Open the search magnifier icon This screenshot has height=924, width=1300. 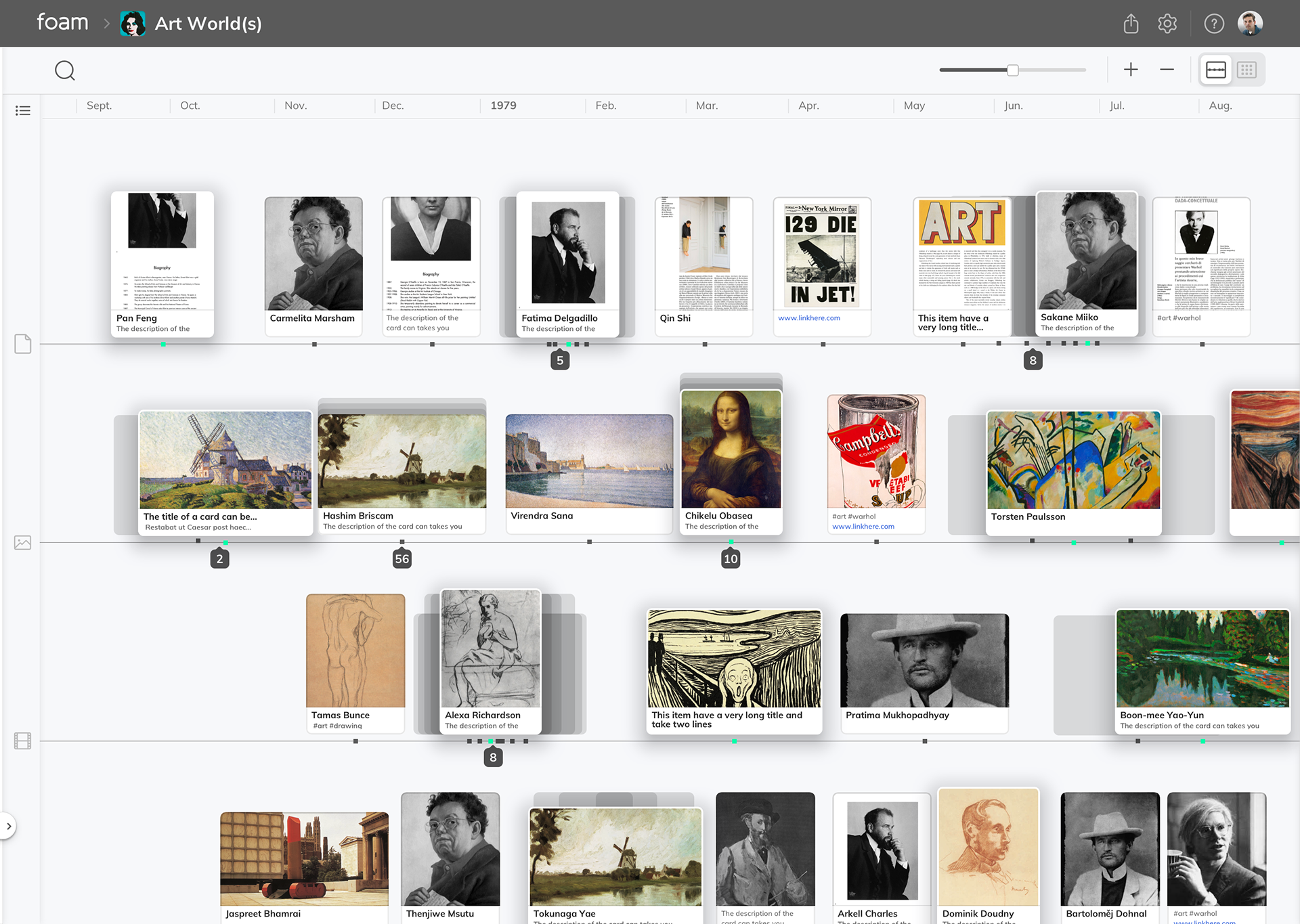point(65,70)
